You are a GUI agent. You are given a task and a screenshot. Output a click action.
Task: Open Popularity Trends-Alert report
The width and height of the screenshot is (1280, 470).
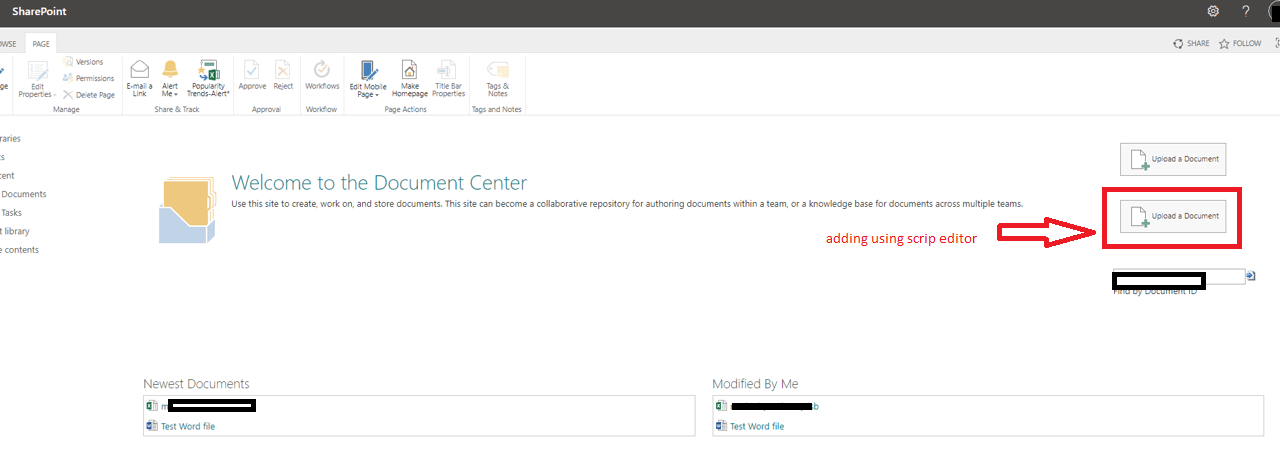[208, 78]
